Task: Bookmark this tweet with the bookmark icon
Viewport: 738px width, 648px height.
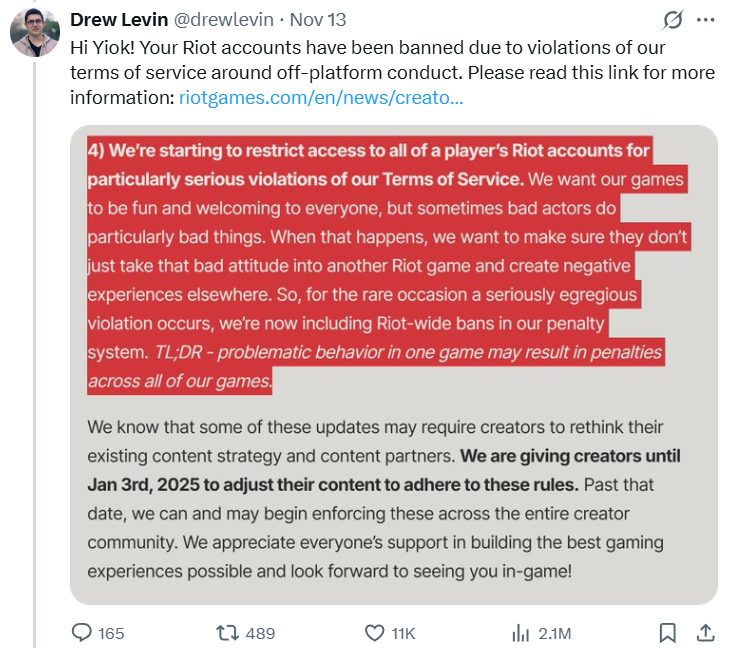Action: [x=667, y=632]
